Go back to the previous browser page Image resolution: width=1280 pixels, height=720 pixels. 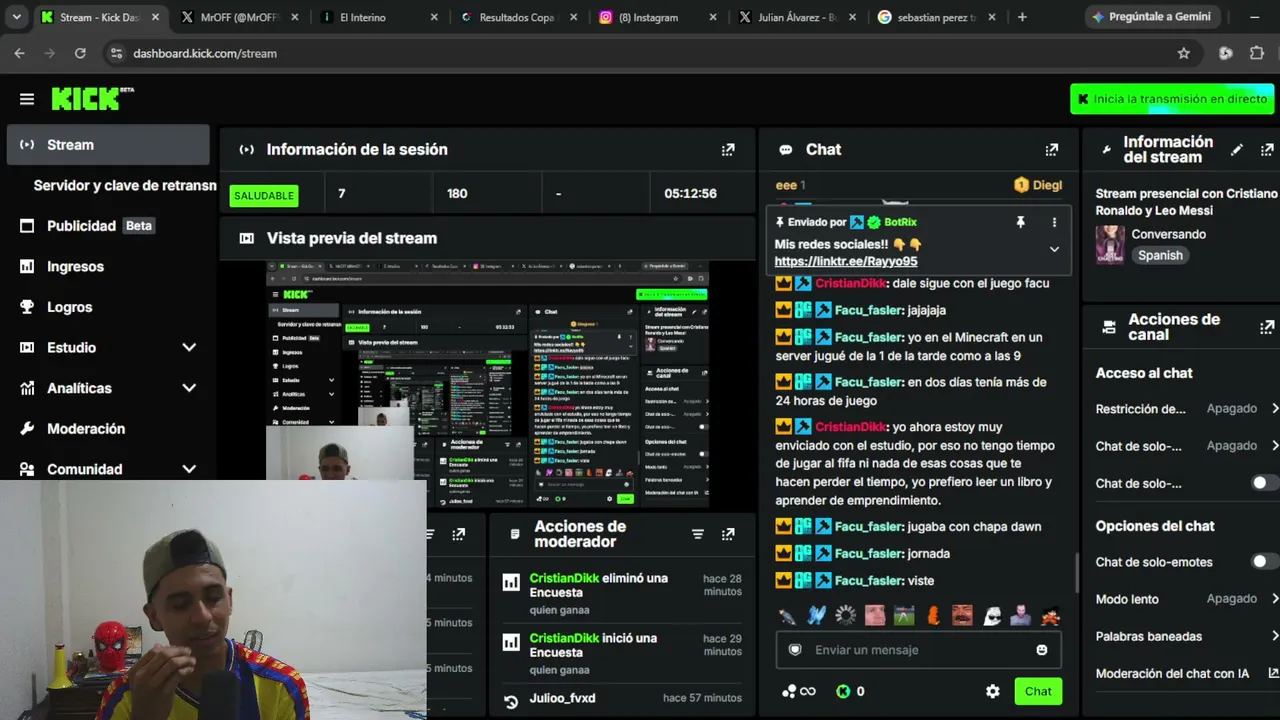coord(19,53)
